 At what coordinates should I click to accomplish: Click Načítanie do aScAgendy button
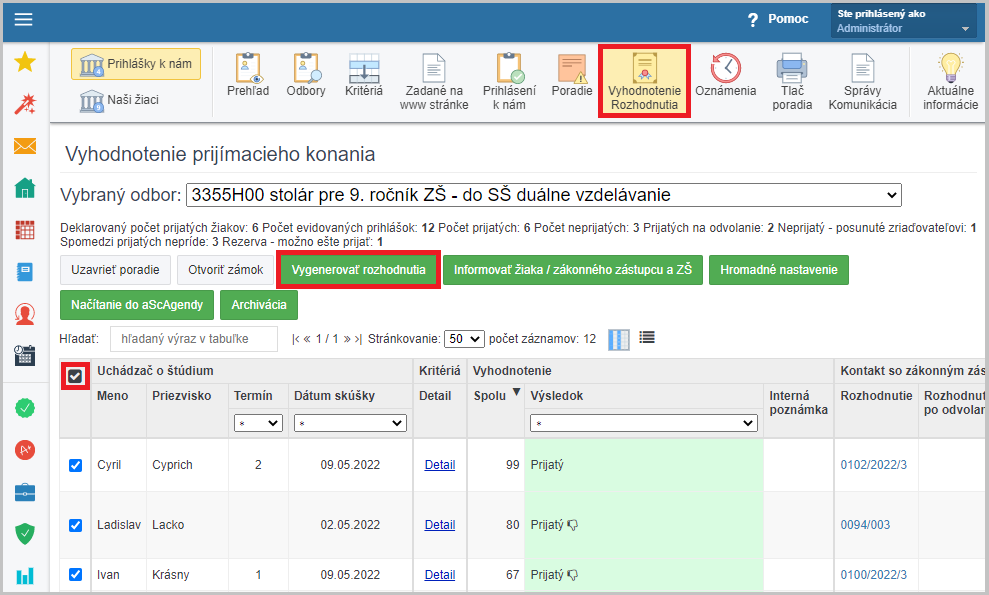pyautogui.click(x=137, y=305)
